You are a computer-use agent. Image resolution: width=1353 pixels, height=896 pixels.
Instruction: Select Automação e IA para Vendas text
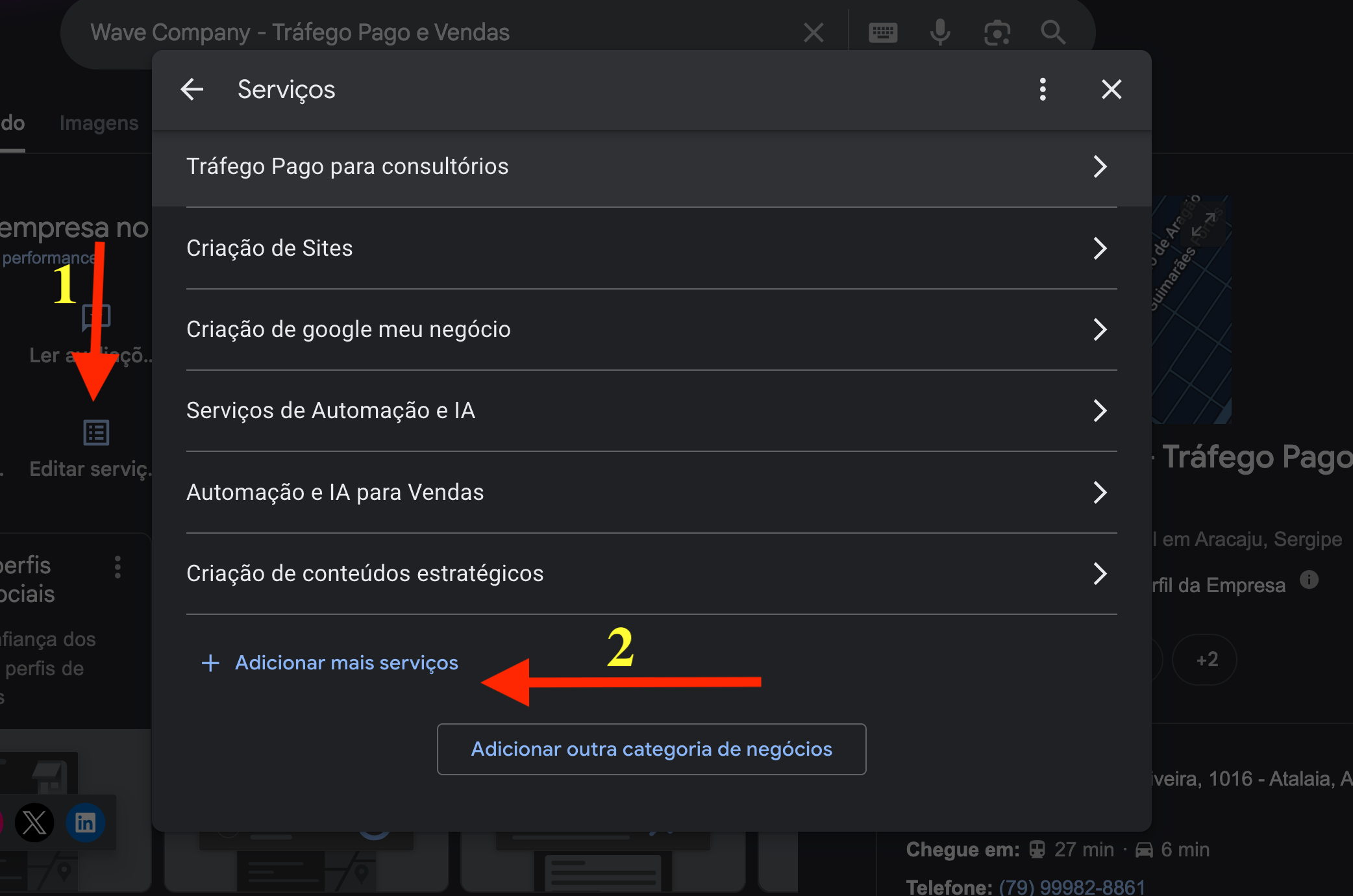(335, 492)
